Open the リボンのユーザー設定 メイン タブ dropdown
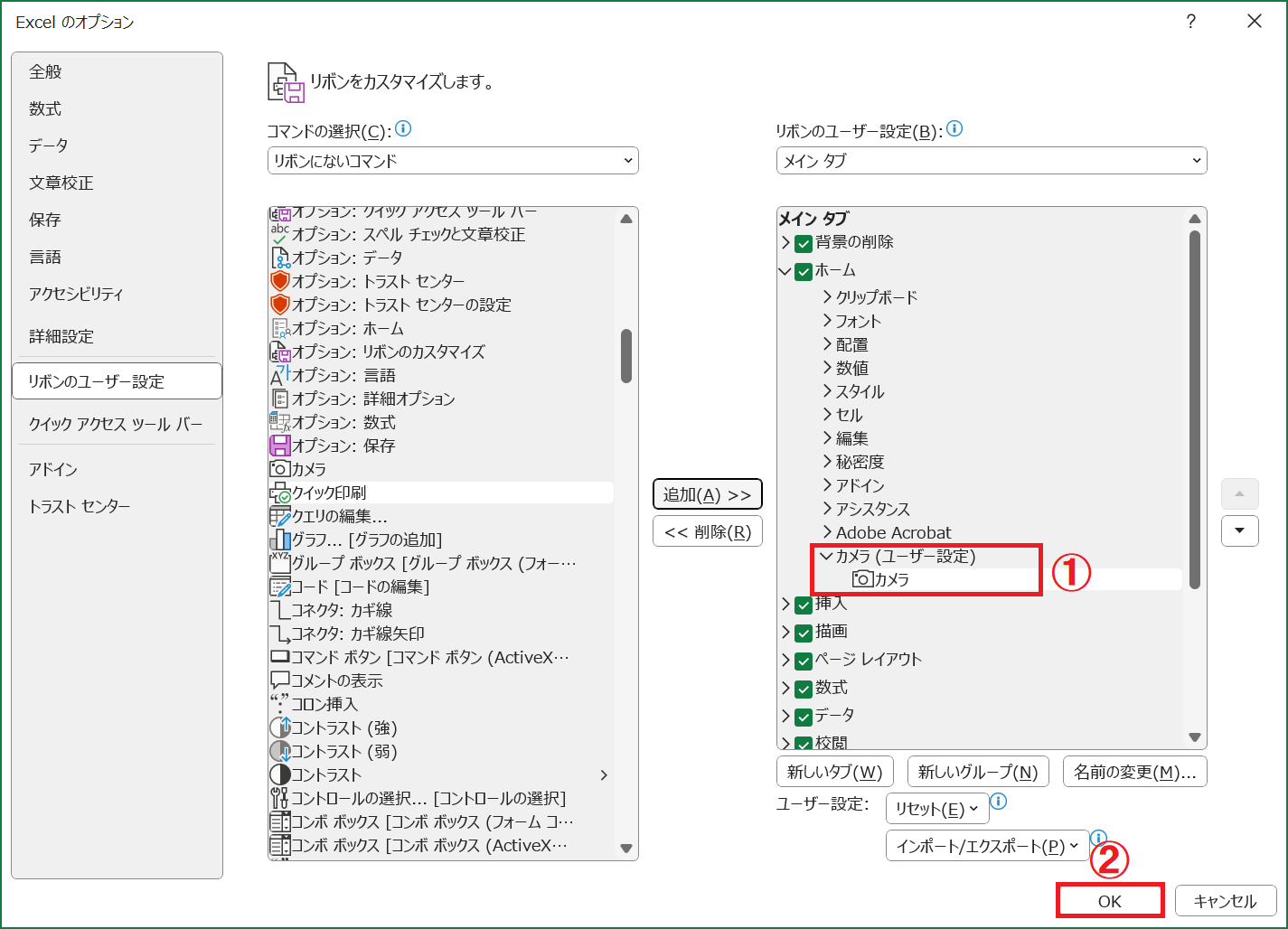Screen dimensions: 1288x929 click(x=992, y=161)
